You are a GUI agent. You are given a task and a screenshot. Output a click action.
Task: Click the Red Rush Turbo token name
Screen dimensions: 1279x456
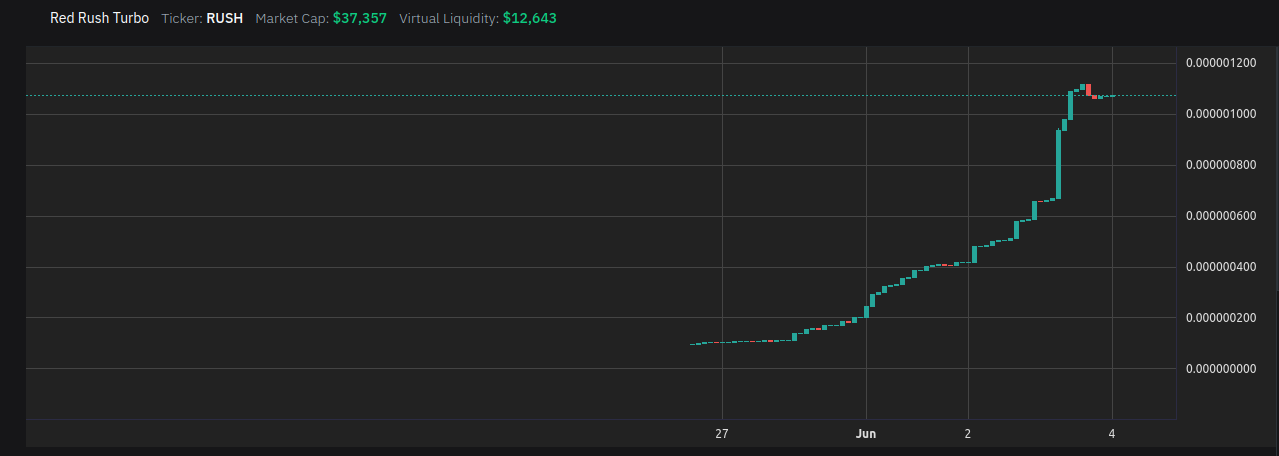coord(99,18)
